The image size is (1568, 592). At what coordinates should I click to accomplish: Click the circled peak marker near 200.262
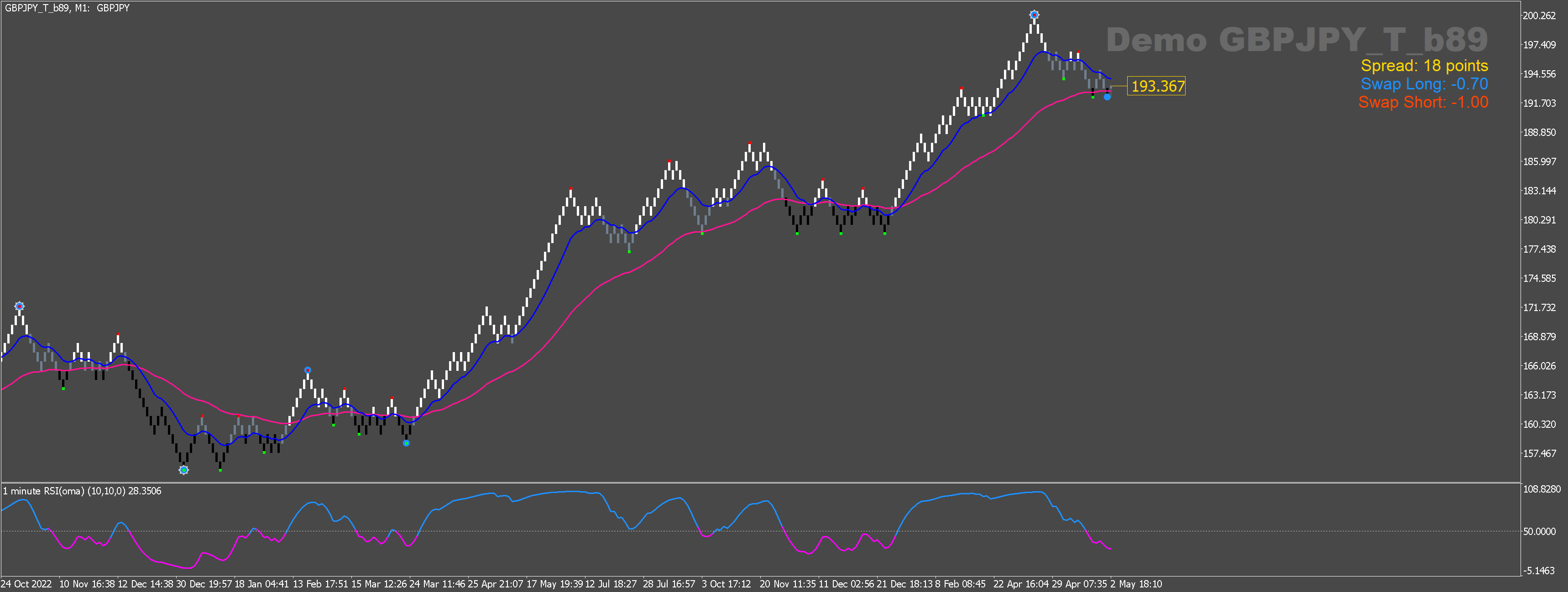coord(1034,15)
